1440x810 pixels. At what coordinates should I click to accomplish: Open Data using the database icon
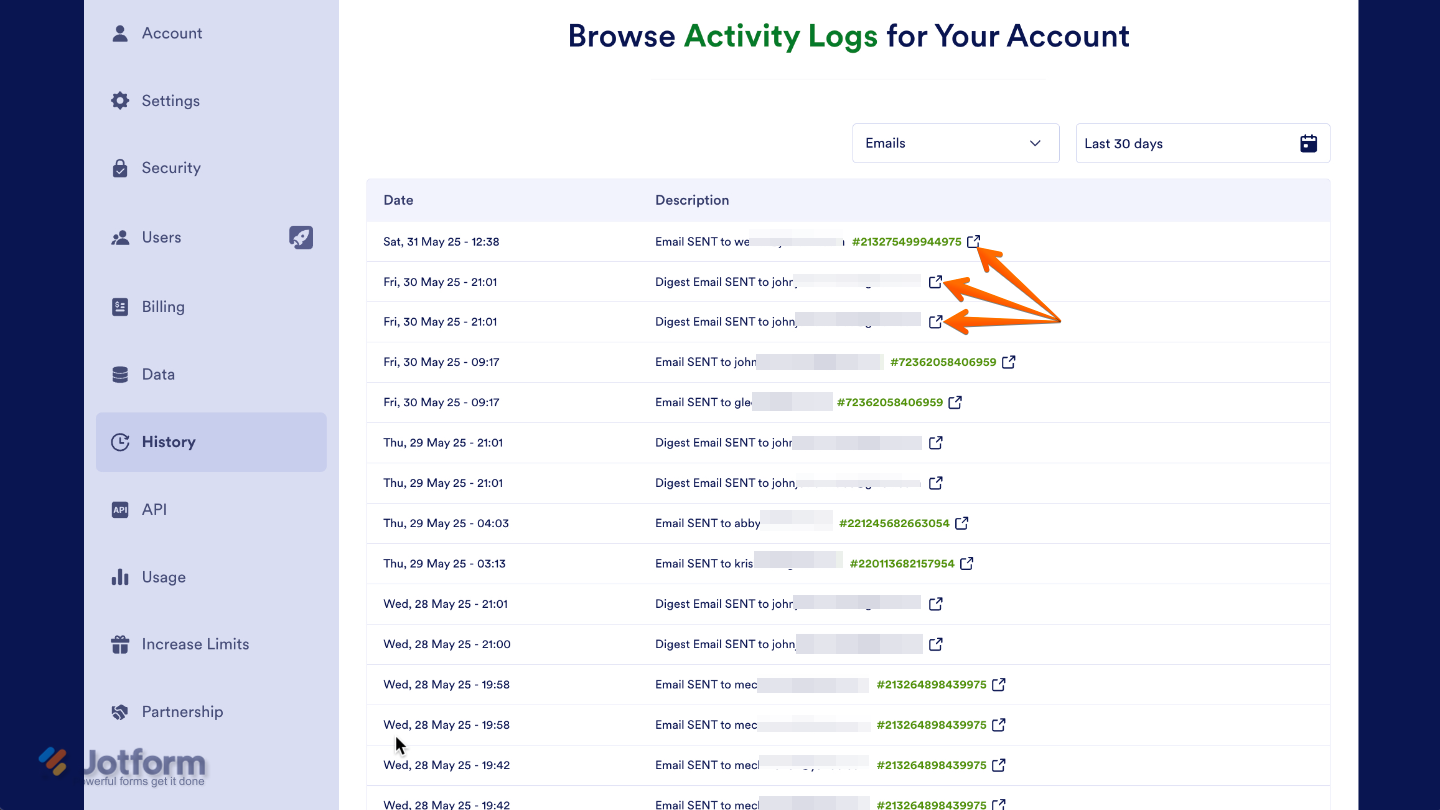click(119, 373)
